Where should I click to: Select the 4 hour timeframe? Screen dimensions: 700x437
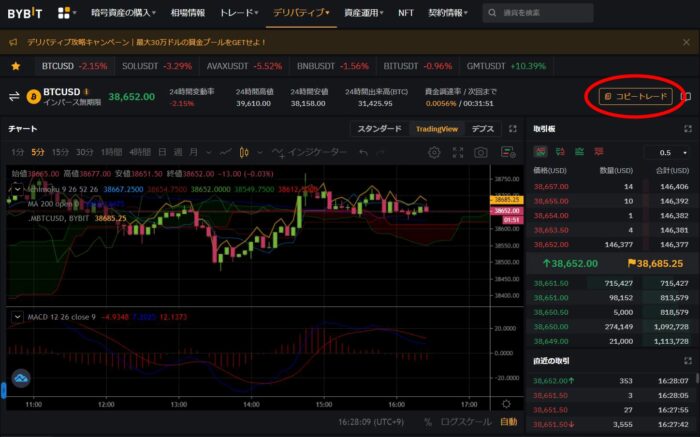pyautogui.click(x=140, y=153)
